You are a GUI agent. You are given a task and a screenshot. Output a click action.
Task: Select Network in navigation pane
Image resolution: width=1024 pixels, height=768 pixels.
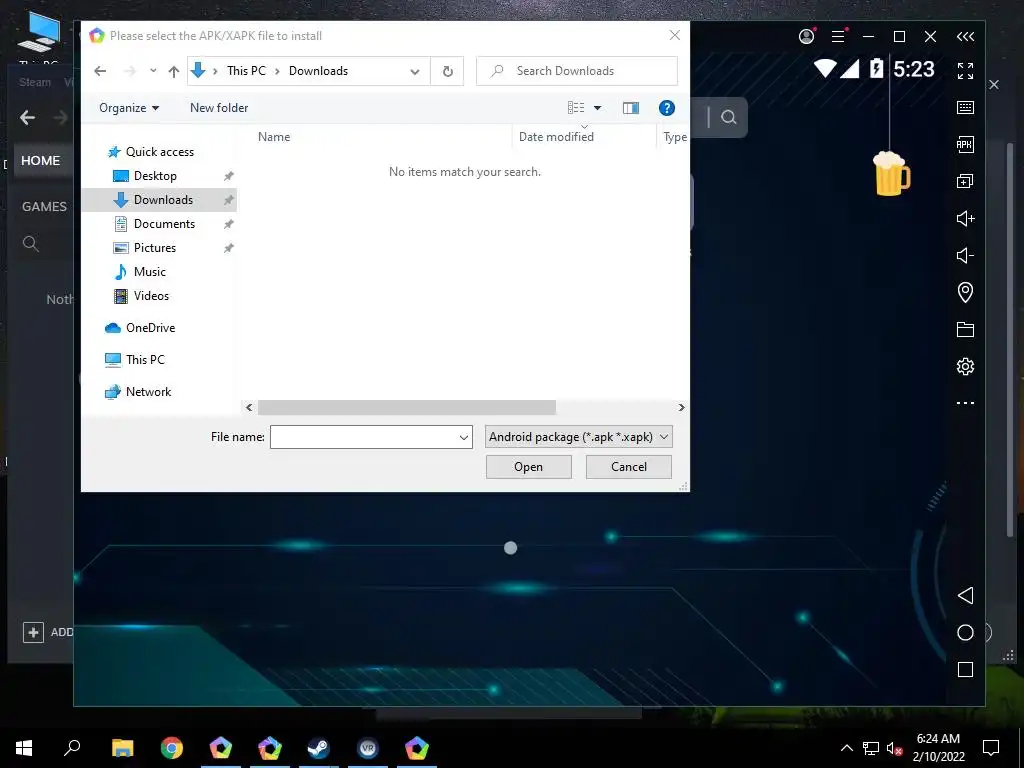click(x=148, y=392)
